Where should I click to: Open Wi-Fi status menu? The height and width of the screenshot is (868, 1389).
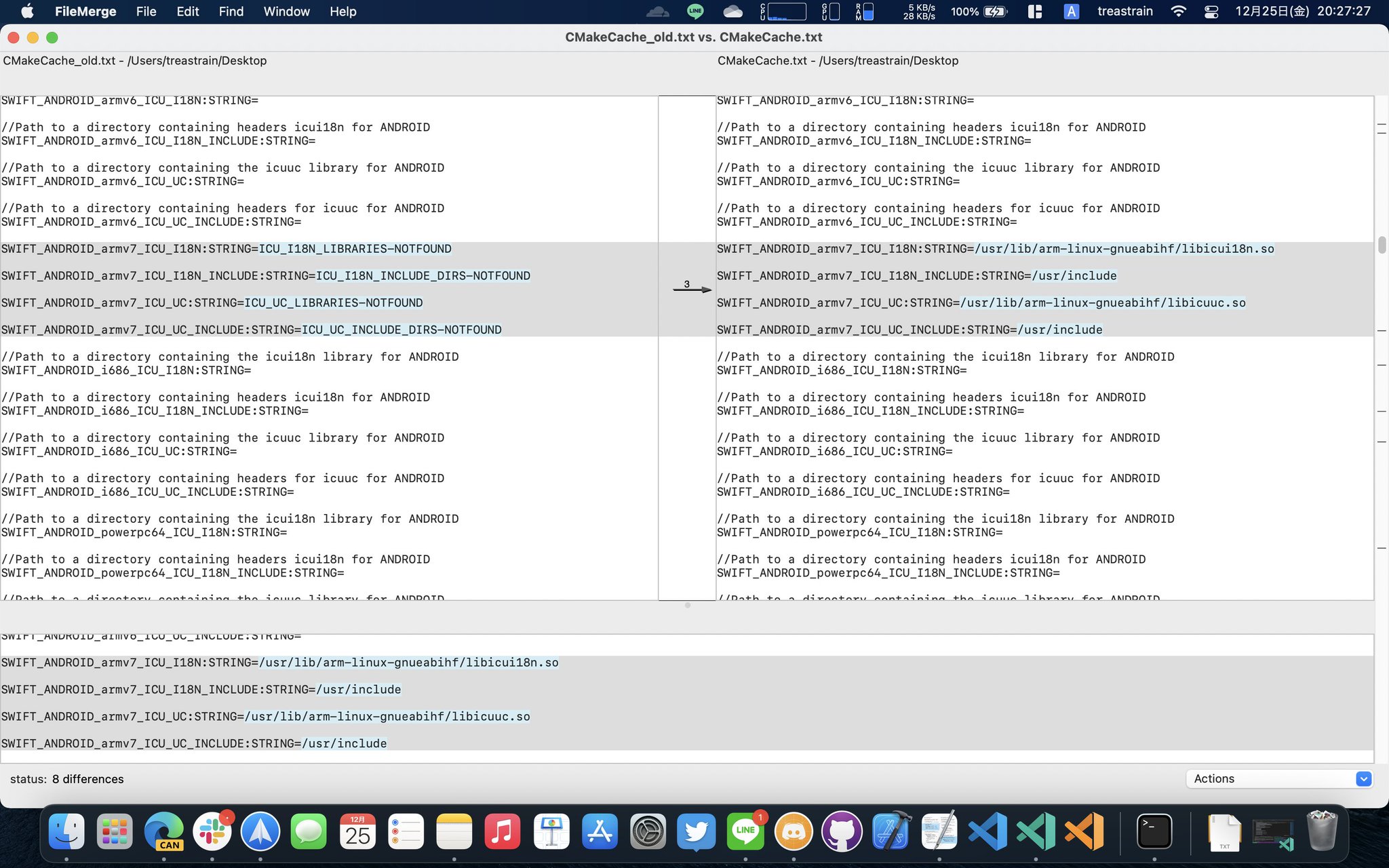coord(1179,12)
